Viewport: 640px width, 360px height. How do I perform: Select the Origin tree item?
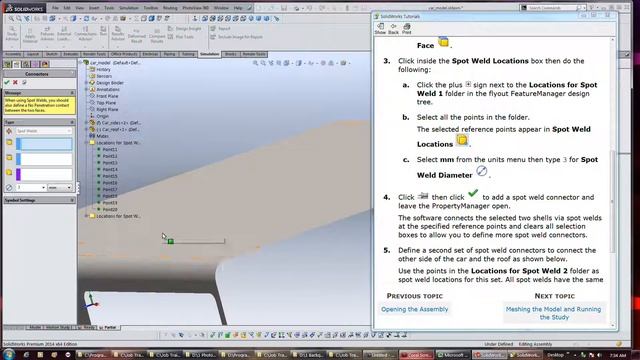point(100,116)
